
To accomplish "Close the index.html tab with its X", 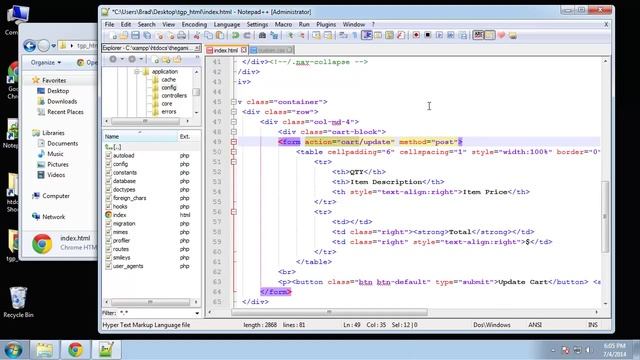I will 244,50.
